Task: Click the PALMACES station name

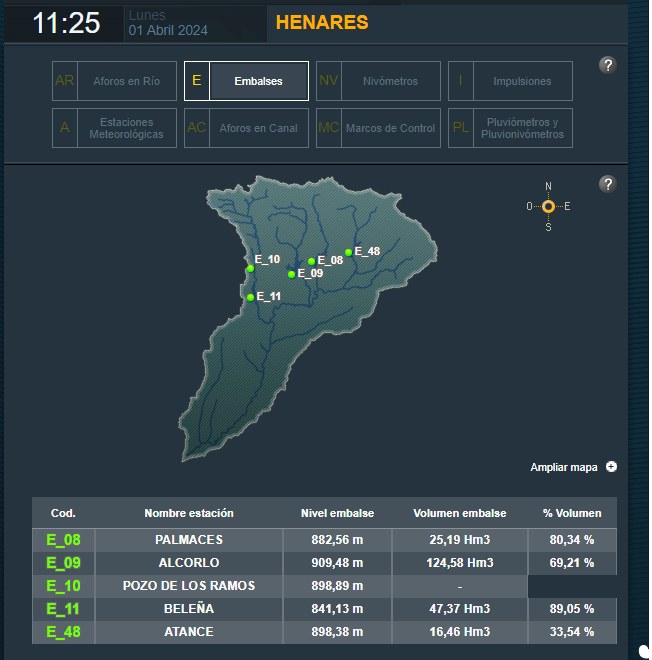Action: pos(189,540)
